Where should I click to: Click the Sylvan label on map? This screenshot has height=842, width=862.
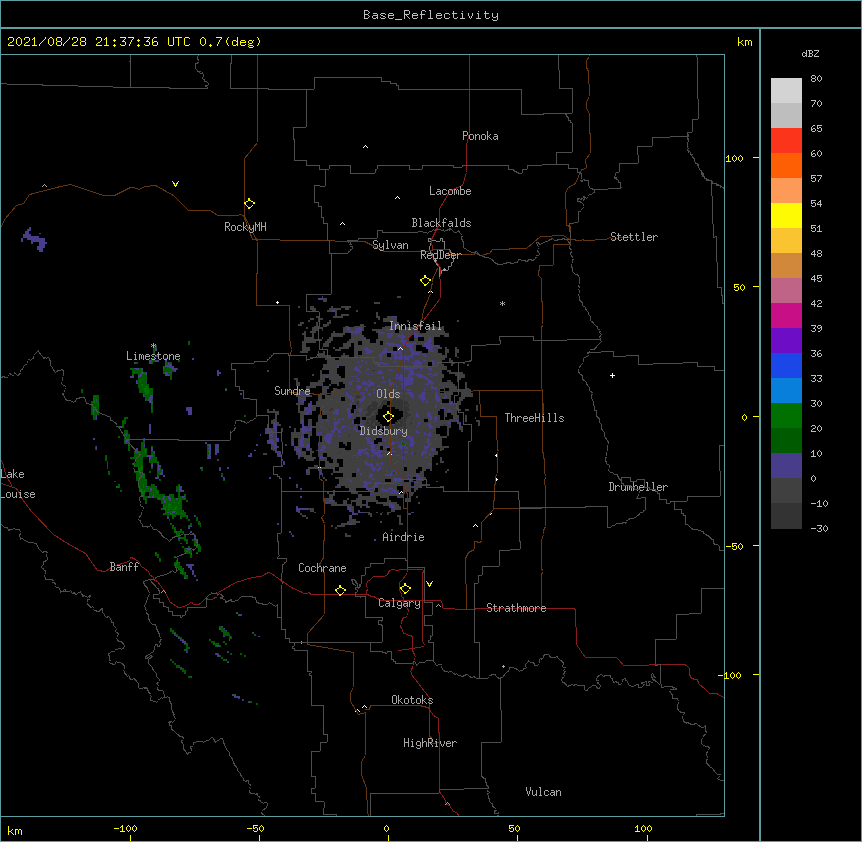390,245
